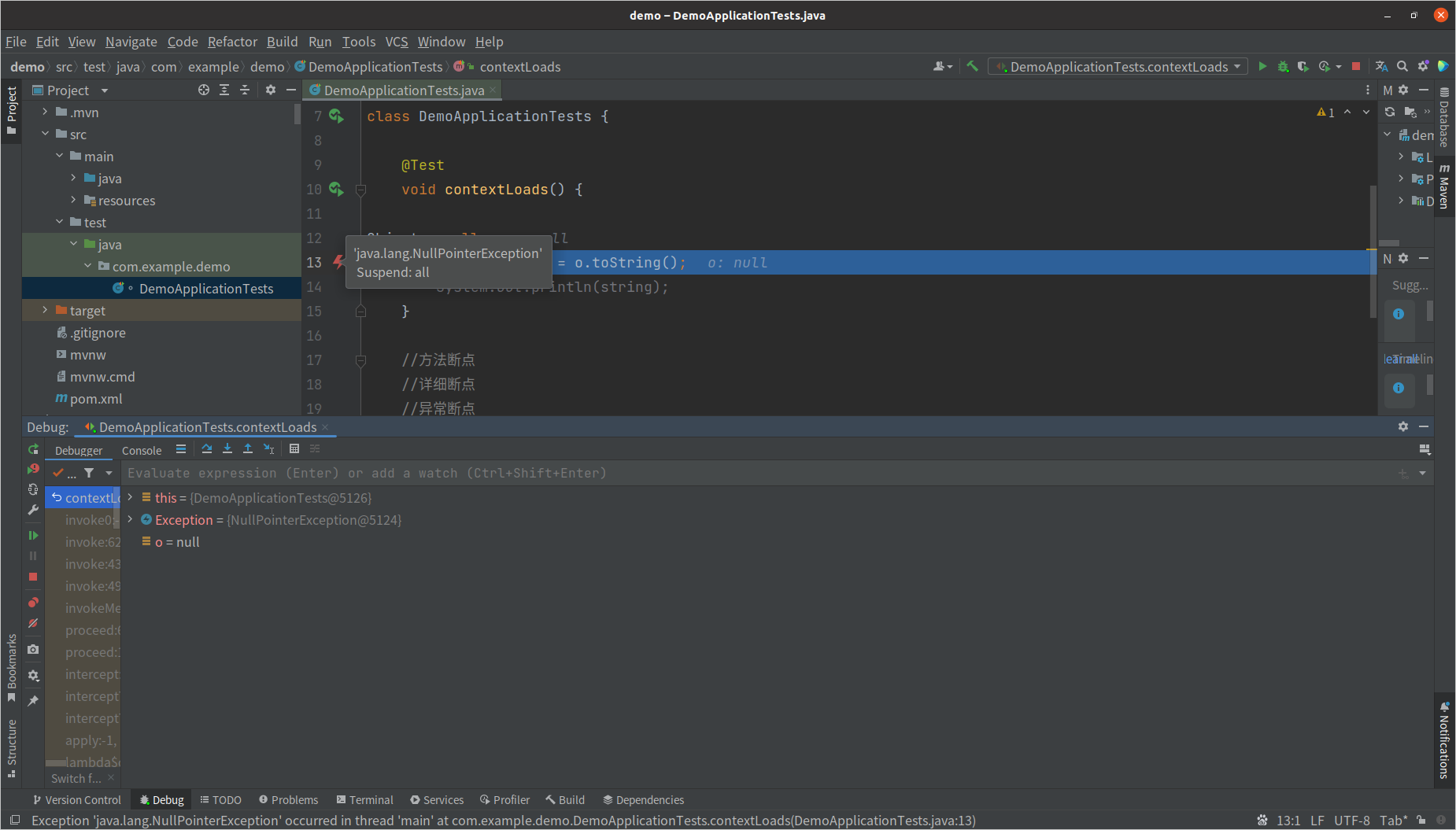Click the Evaluate Expression calculator icon
The width and height of the screenshot is (1456, 830).
click(294, 449)
